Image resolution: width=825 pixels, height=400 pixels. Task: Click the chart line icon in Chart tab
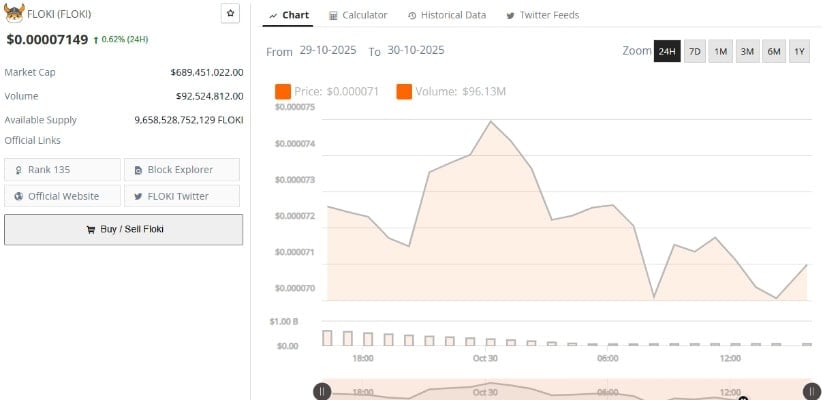[x=273, y=16]
